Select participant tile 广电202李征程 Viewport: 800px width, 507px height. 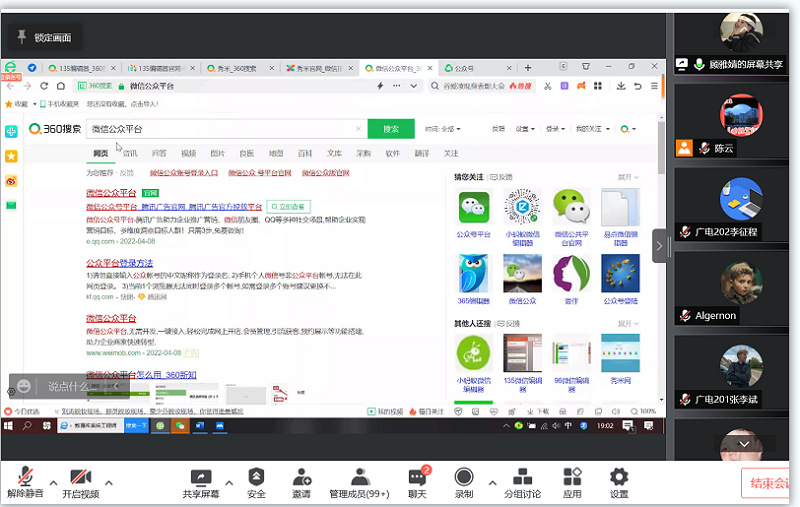pyautogui.click(x=731, y=205)
